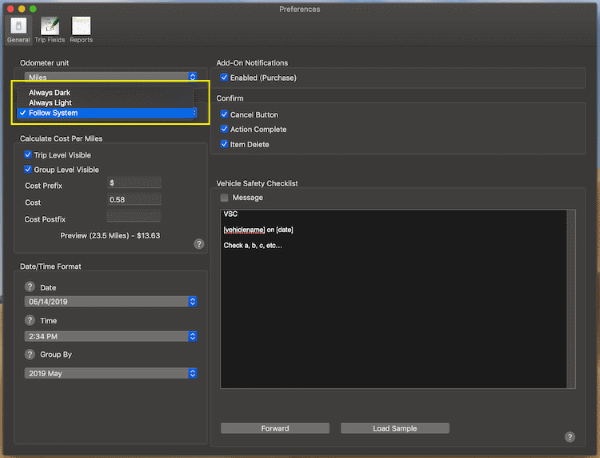Enable the Message checkbox
Image resolution: width=600 pixels, height=458 pixels.
pyautogui.click(x=225, y=198)
